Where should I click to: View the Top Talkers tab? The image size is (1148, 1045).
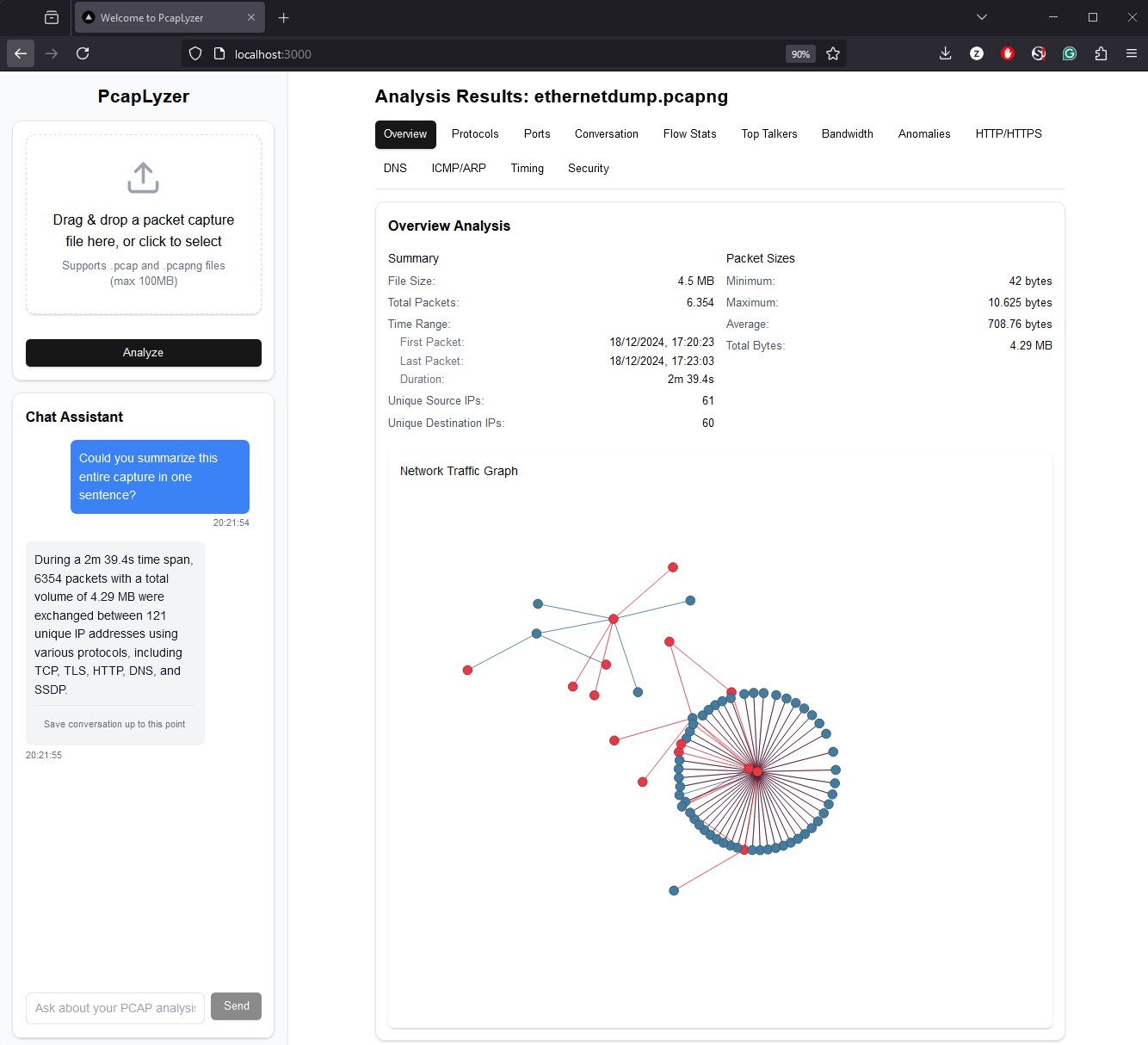point(769,134)
